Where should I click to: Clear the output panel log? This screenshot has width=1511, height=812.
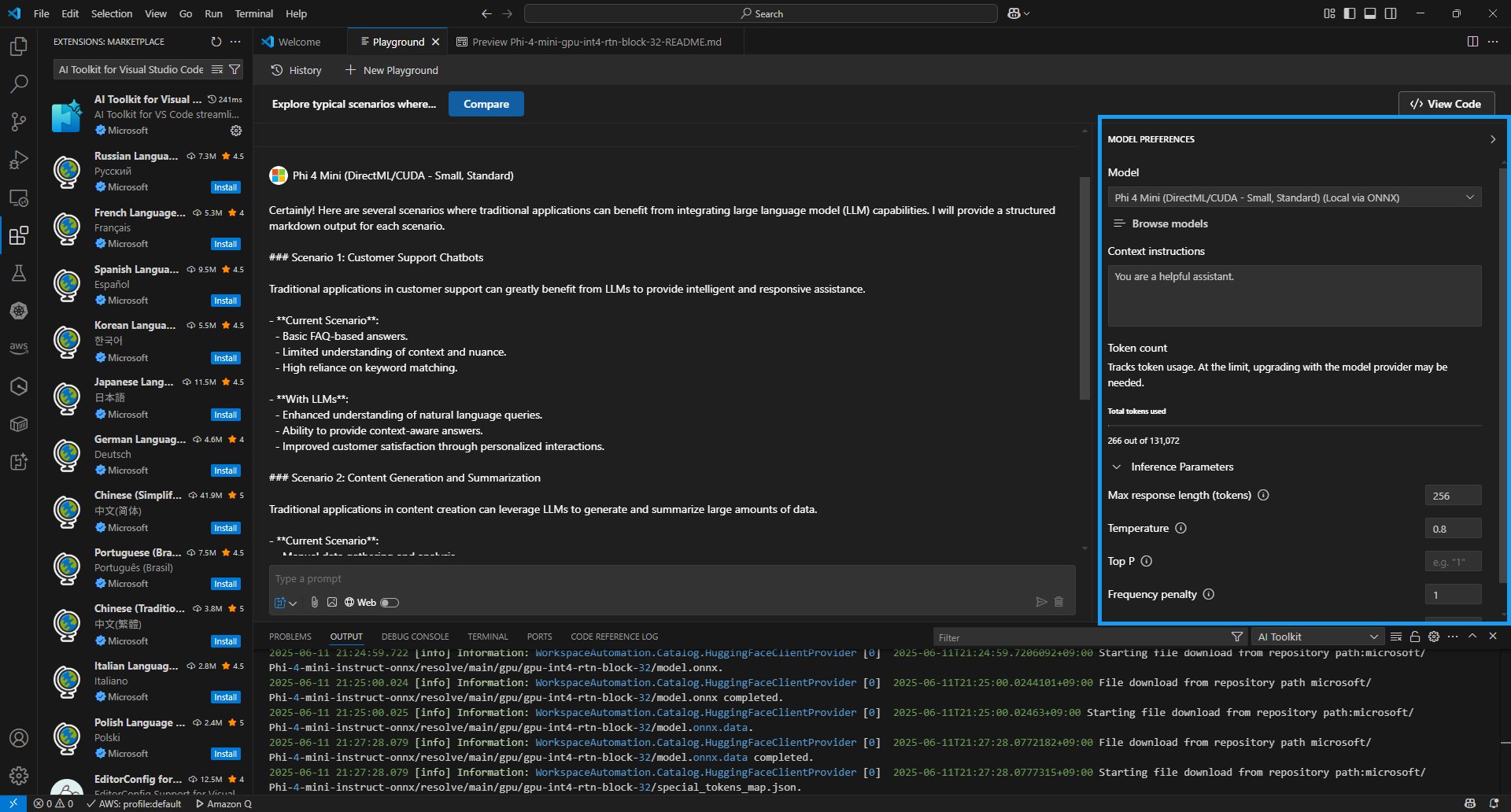pyautogui.click(x=1396, y=637)
